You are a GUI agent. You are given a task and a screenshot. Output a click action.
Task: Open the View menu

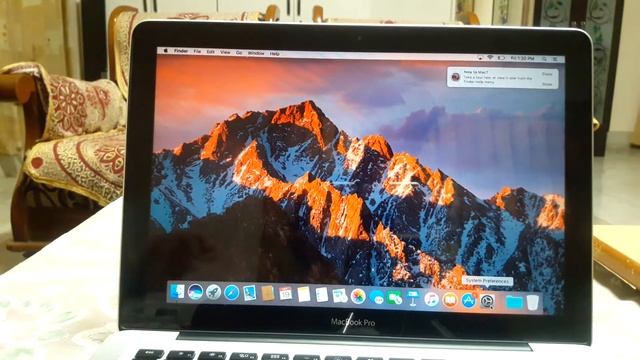[x=225, y=53]
